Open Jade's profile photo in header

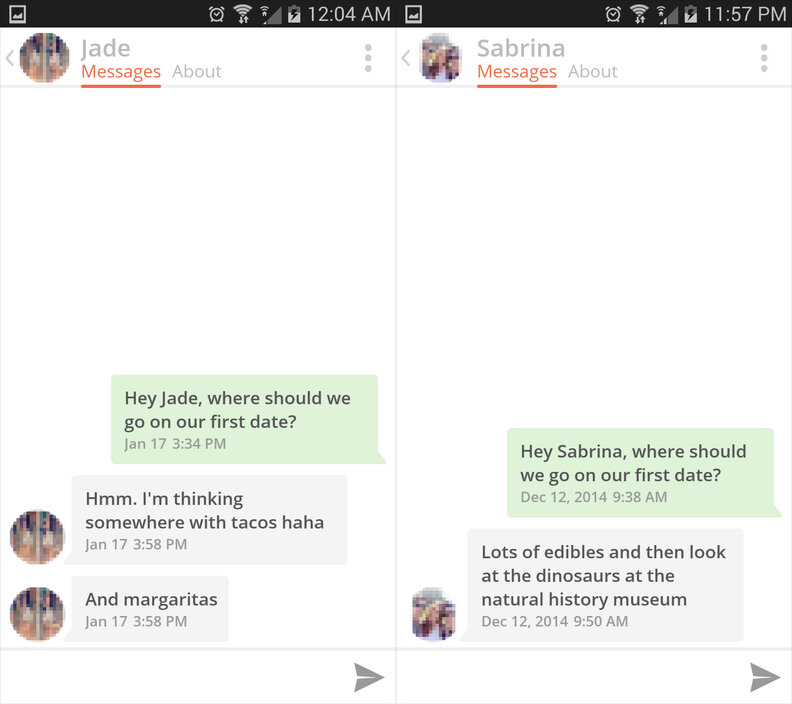click(44, 58)
